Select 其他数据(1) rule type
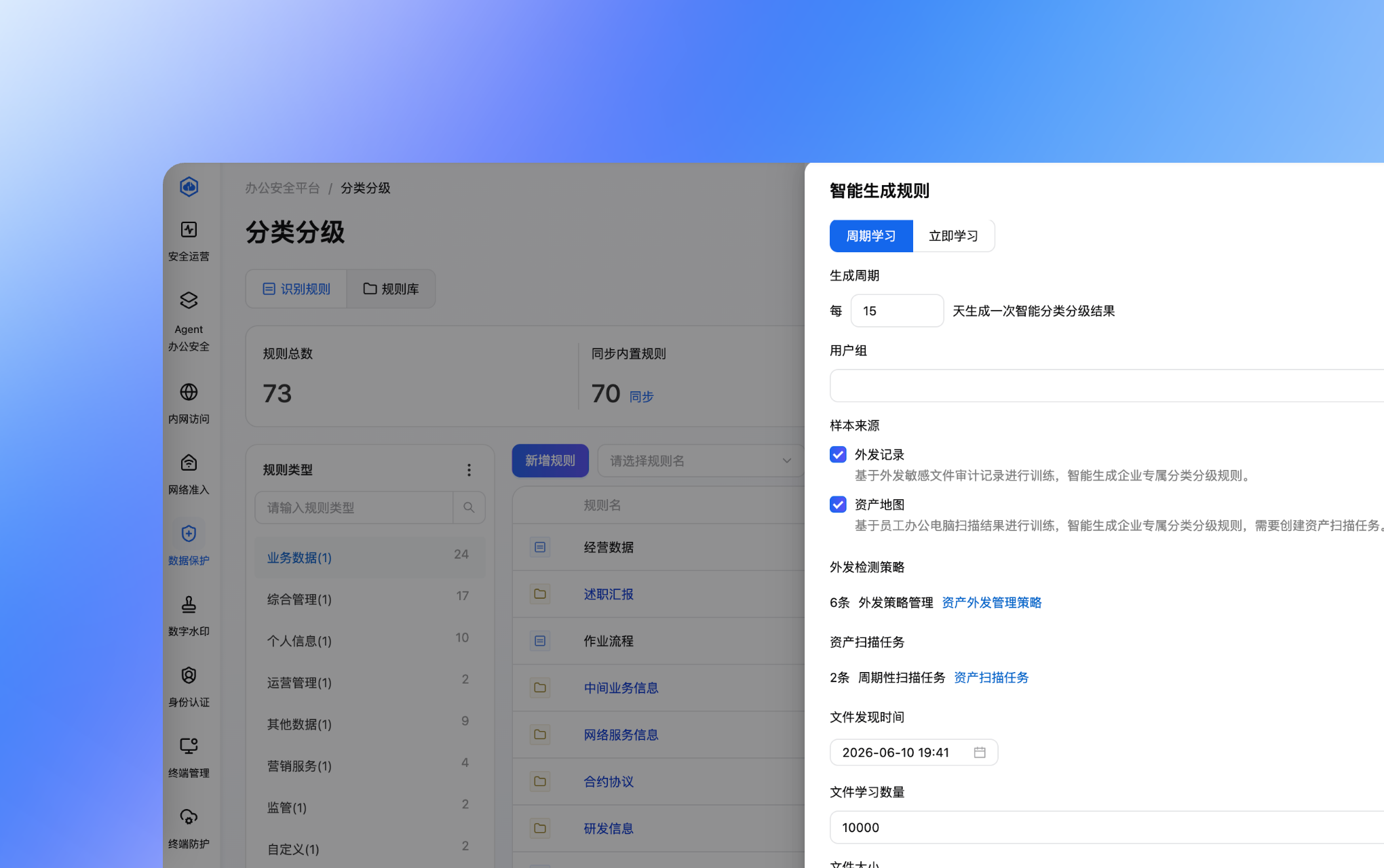The height and width of the screenshot is (868, 1384). pyautogui.click(x=370, y=724)
